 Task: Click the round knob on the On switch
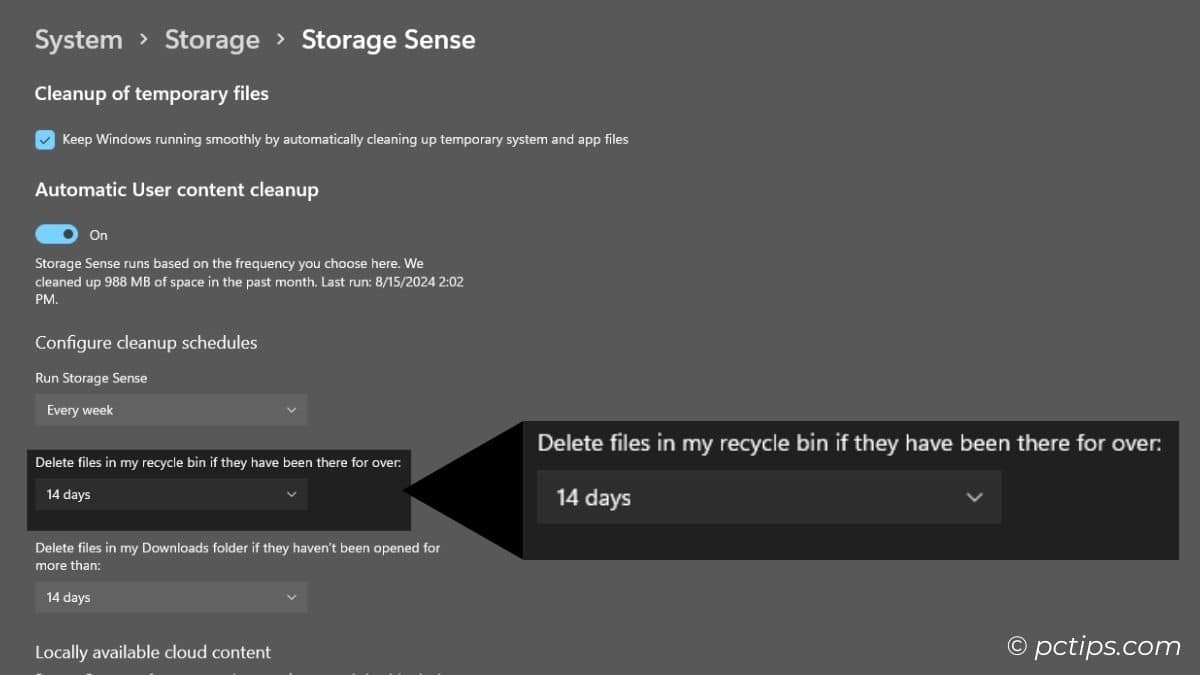click(66, 233)
